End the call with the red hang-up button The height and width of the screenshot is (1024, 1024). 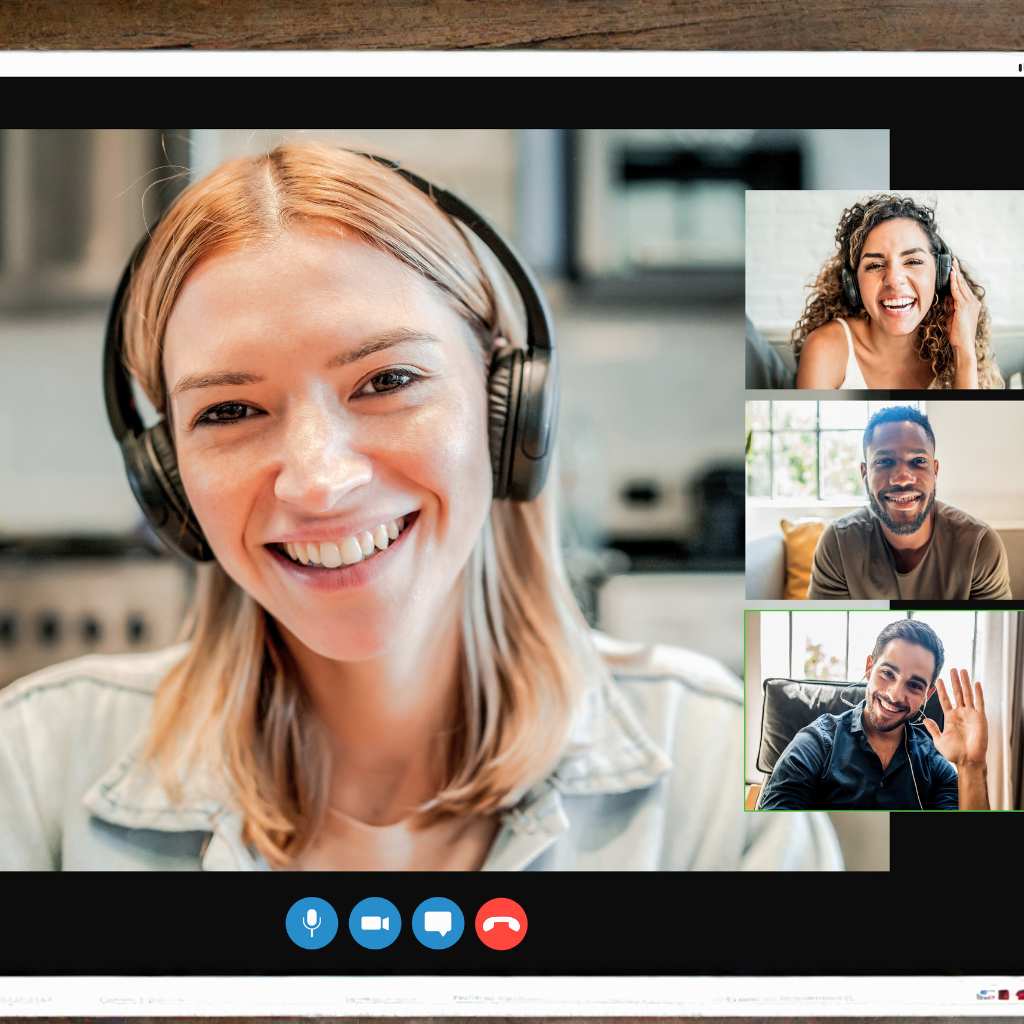[501, 923]
